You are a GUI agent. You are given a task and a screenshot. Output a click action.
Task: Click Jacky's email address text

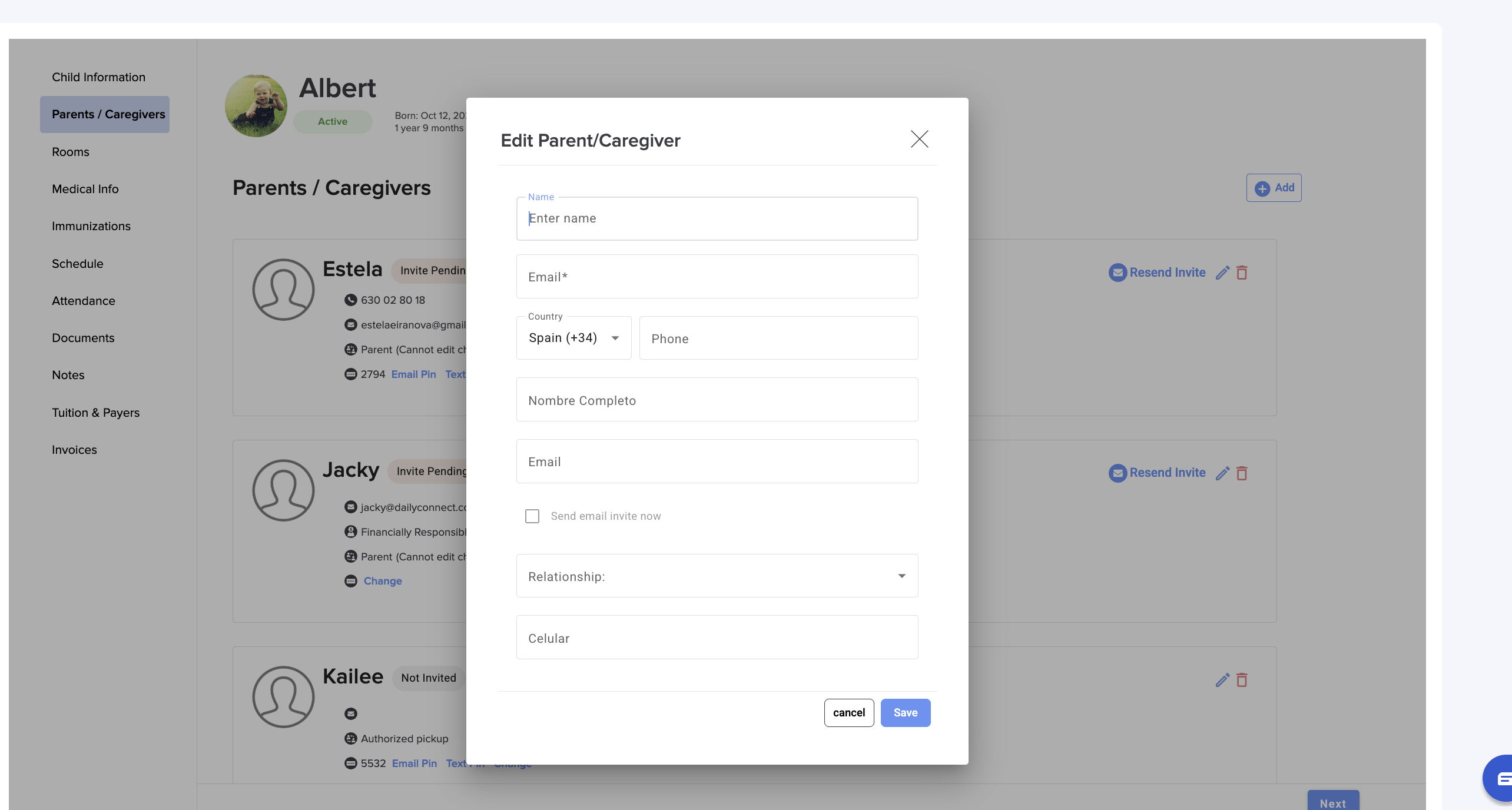pos(413,507)
